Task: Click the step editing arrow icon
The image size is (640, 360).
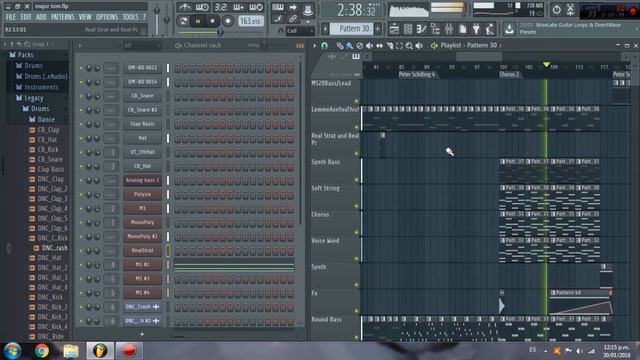Action: click(293, 7)
